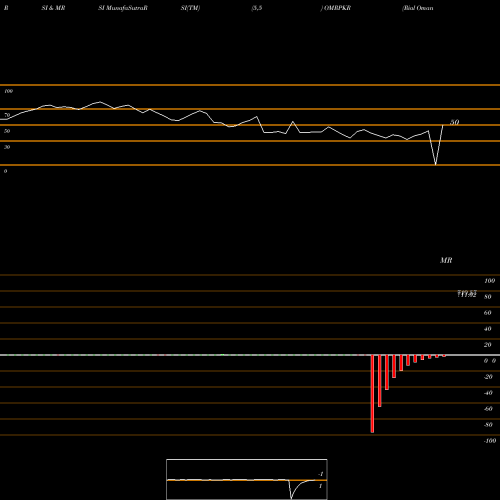500x500 pixels.
Task: Click the '-1' label in mini chart
Action: click(x=321, y=474)
